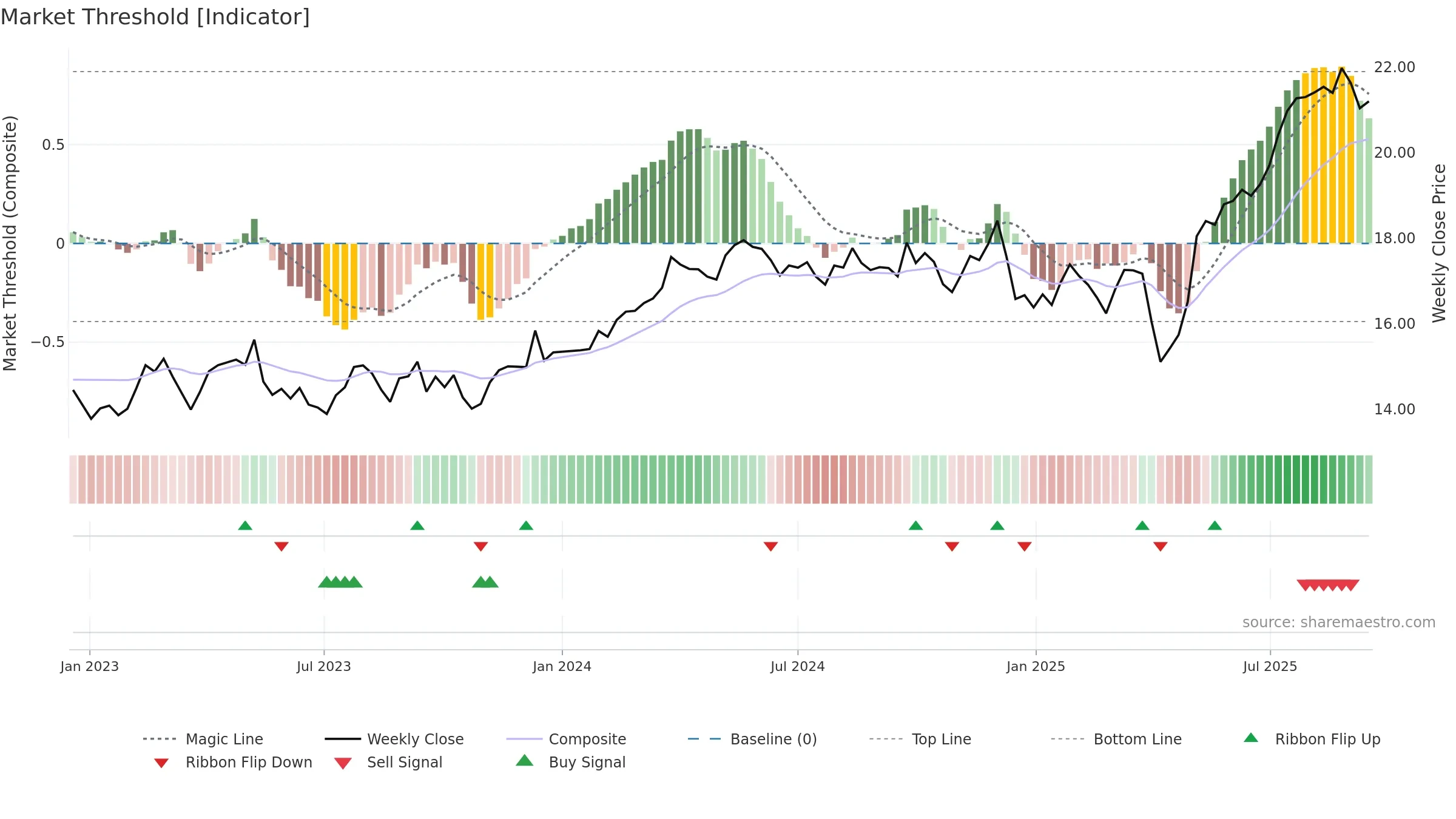This screenshot has height=819, width=1456.
Task: Click the 20.00 price axis label
Action: click(1395, 153)
